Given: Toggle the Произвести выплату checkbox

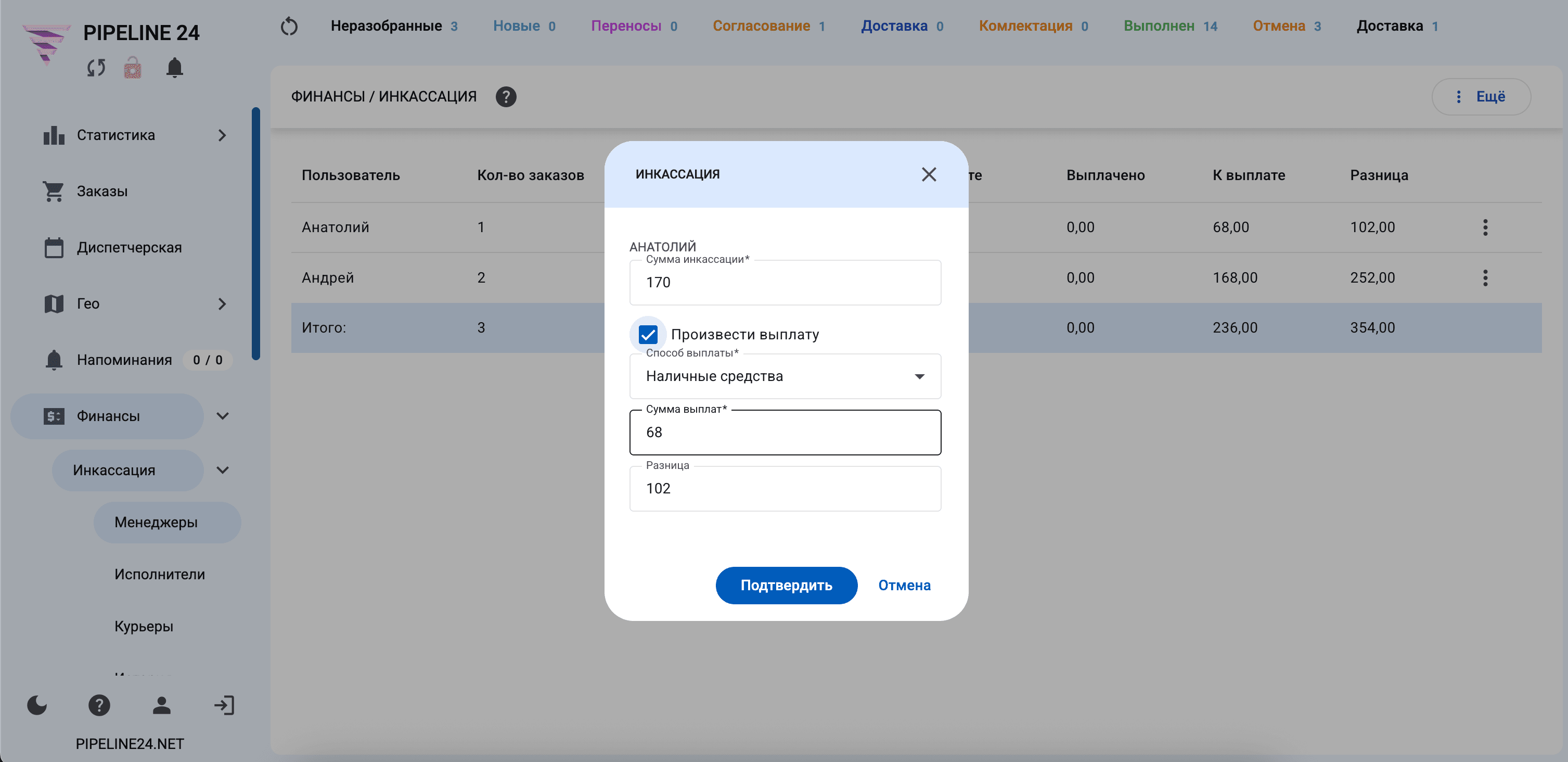Looking at the screenshot, I should click(x=648, y=334).
